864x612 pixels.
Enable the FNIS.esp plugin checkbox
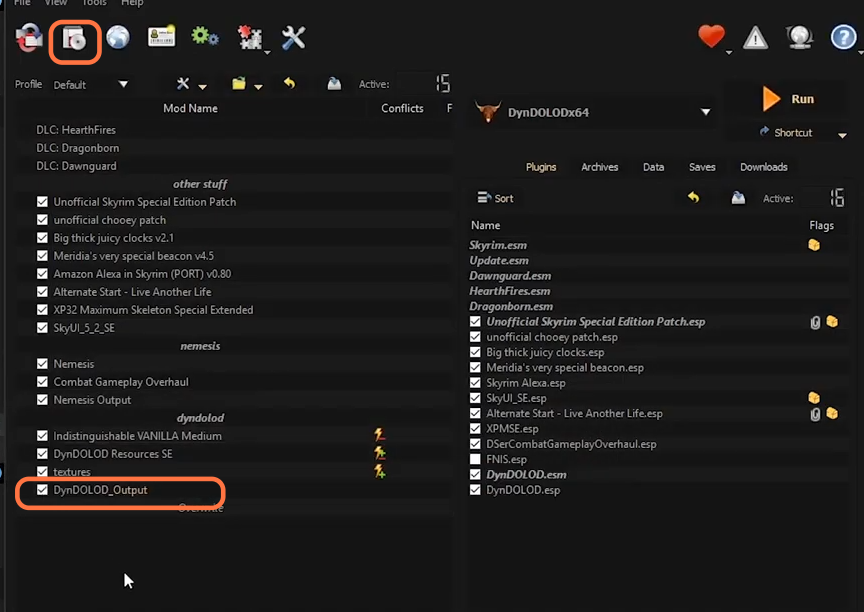(475, 459)
